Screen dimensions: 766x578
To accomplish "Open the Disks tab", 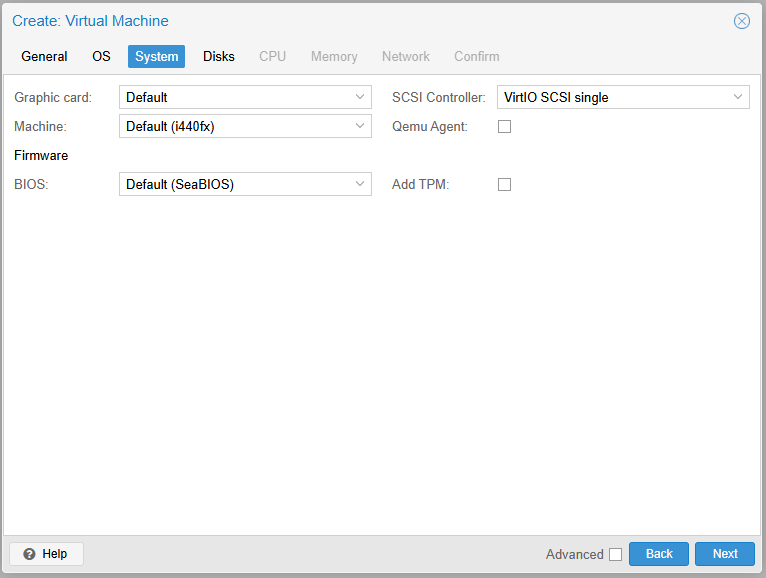I will (219, 57).
